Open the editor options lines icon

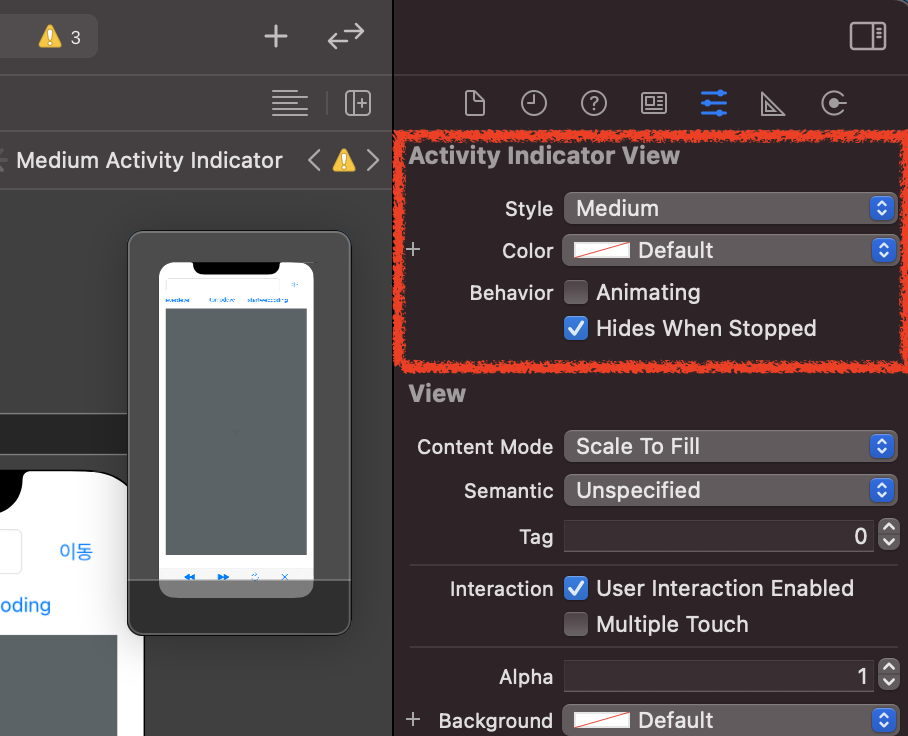[290, 103]
